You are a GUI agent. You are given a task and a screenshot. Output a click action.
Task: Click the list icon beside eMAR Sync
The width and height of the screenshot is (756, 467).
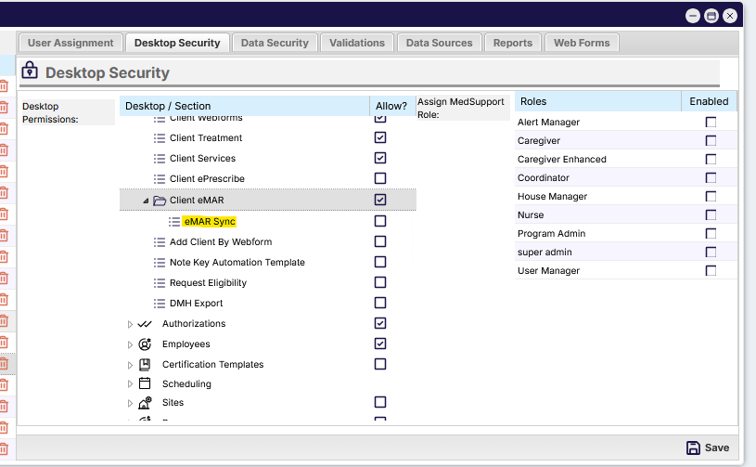click(174, 222)
